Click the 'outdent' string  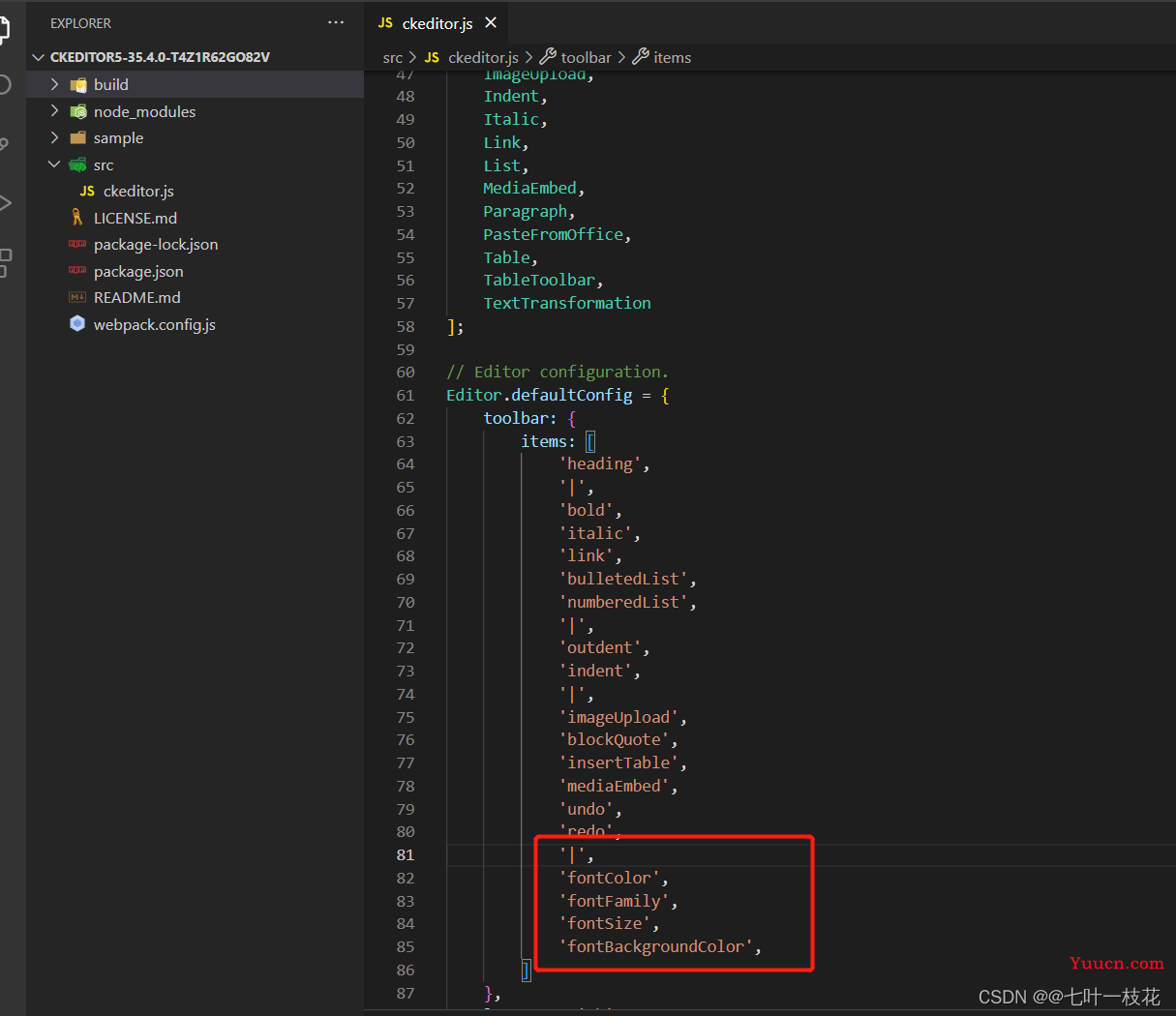pos(600,647)
